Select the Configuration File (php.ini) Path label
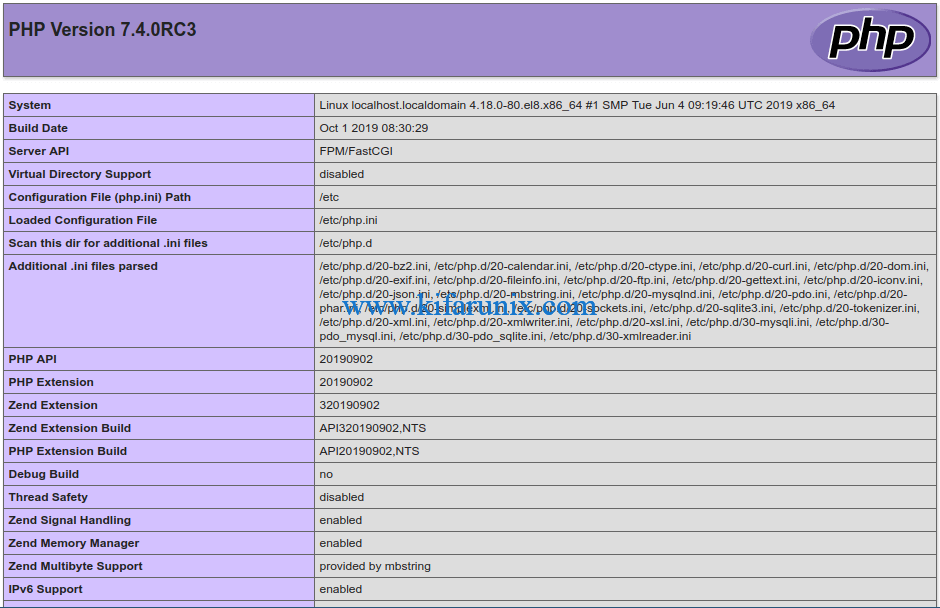Screen dimensions: 940x608 pos(99,197)
